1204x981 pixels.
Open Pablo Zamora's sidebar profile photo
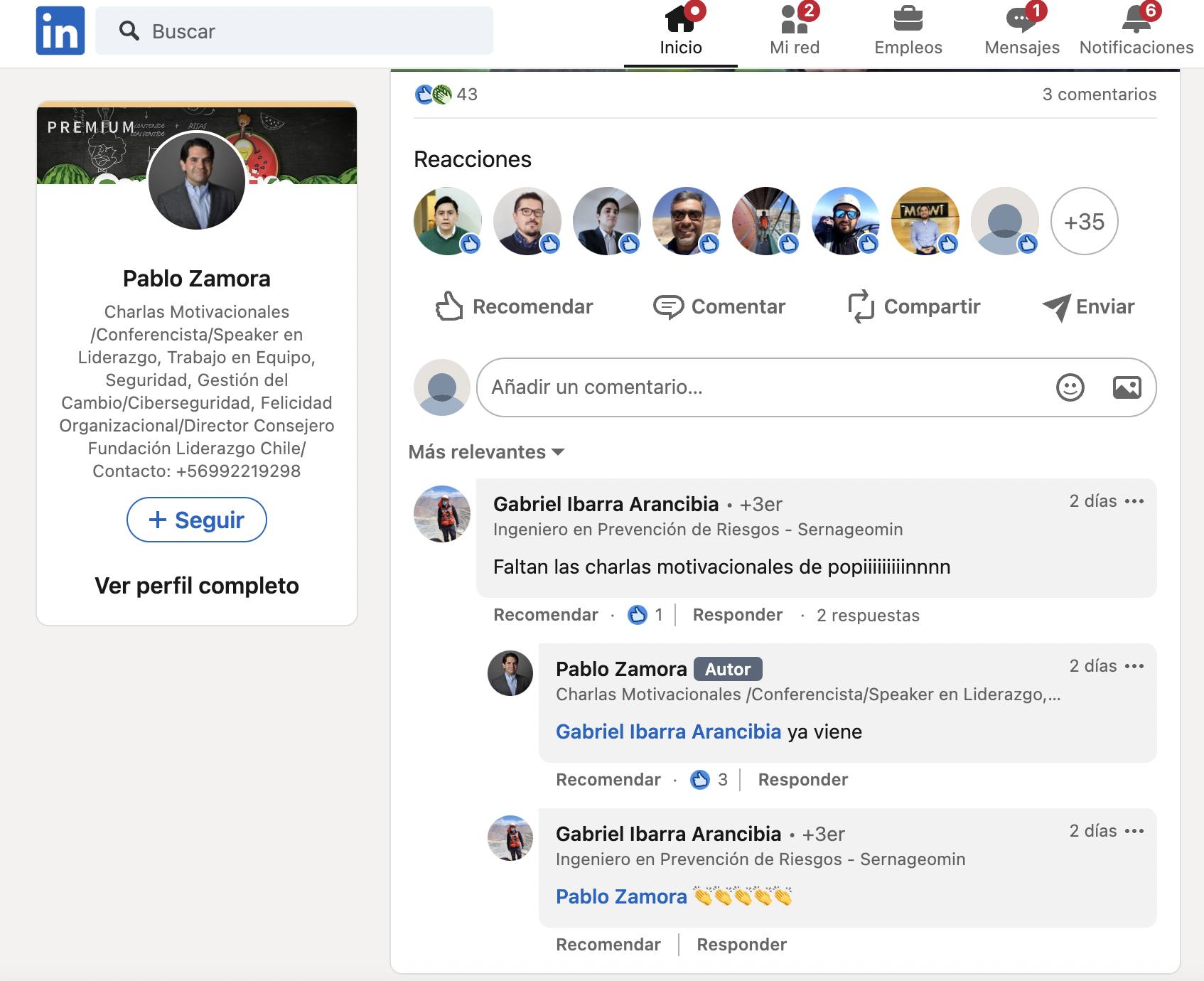pyautogui.click(x=196, y=181)
